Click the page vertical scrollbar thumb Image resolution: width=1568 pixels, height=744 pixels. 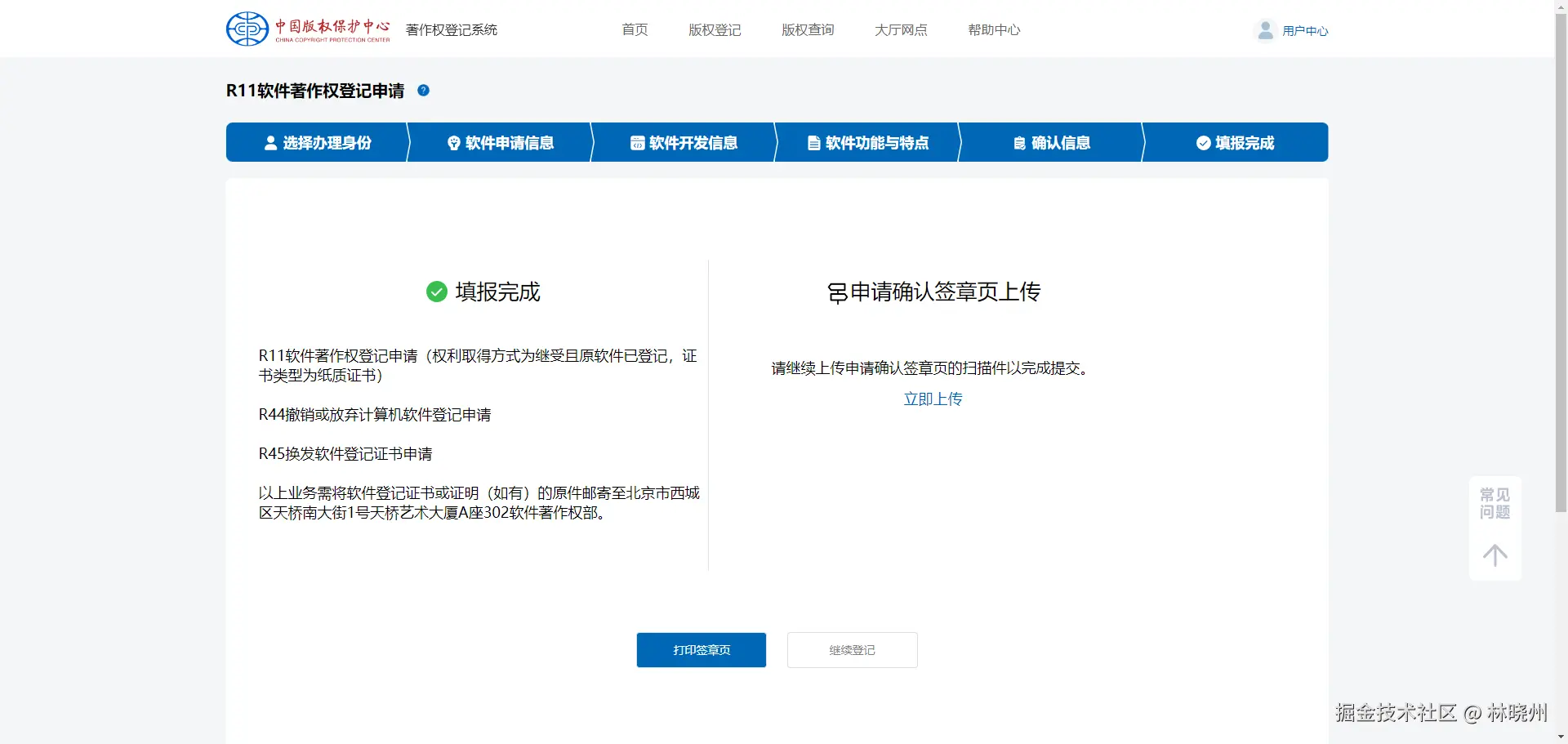point(1561,263)
